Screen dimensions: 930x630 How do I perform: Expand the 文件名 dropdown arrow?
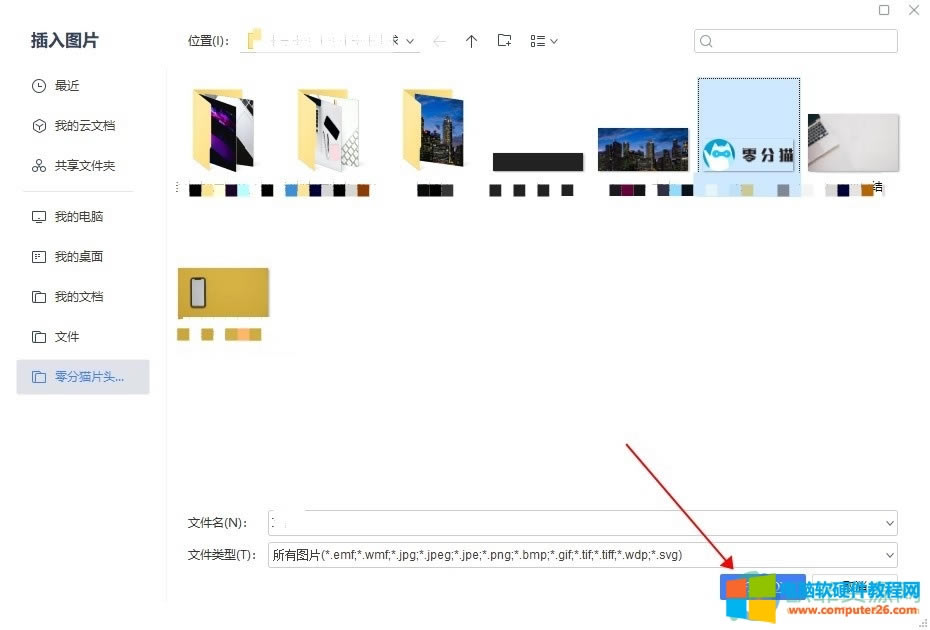coord(889,523)
